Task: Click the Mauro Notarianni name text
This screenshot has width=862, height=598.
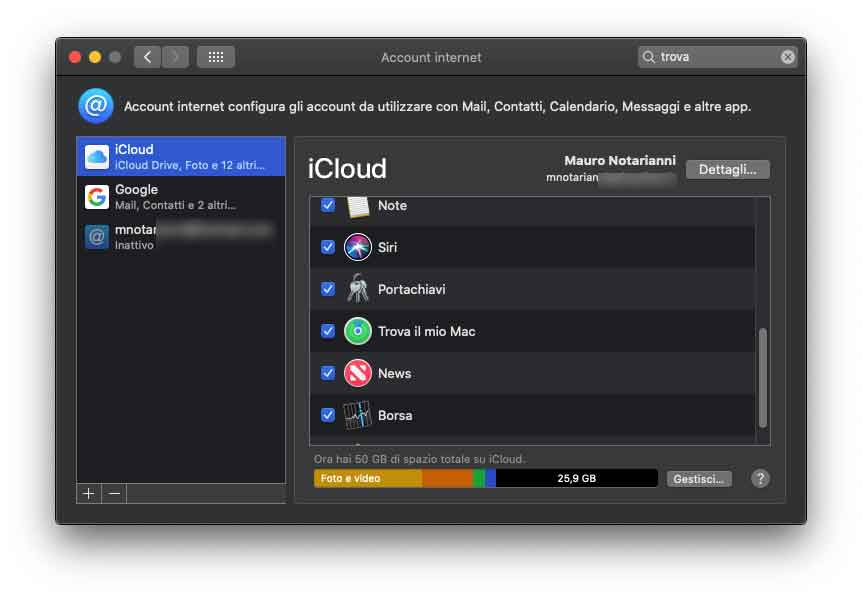Action: (620, 160)
